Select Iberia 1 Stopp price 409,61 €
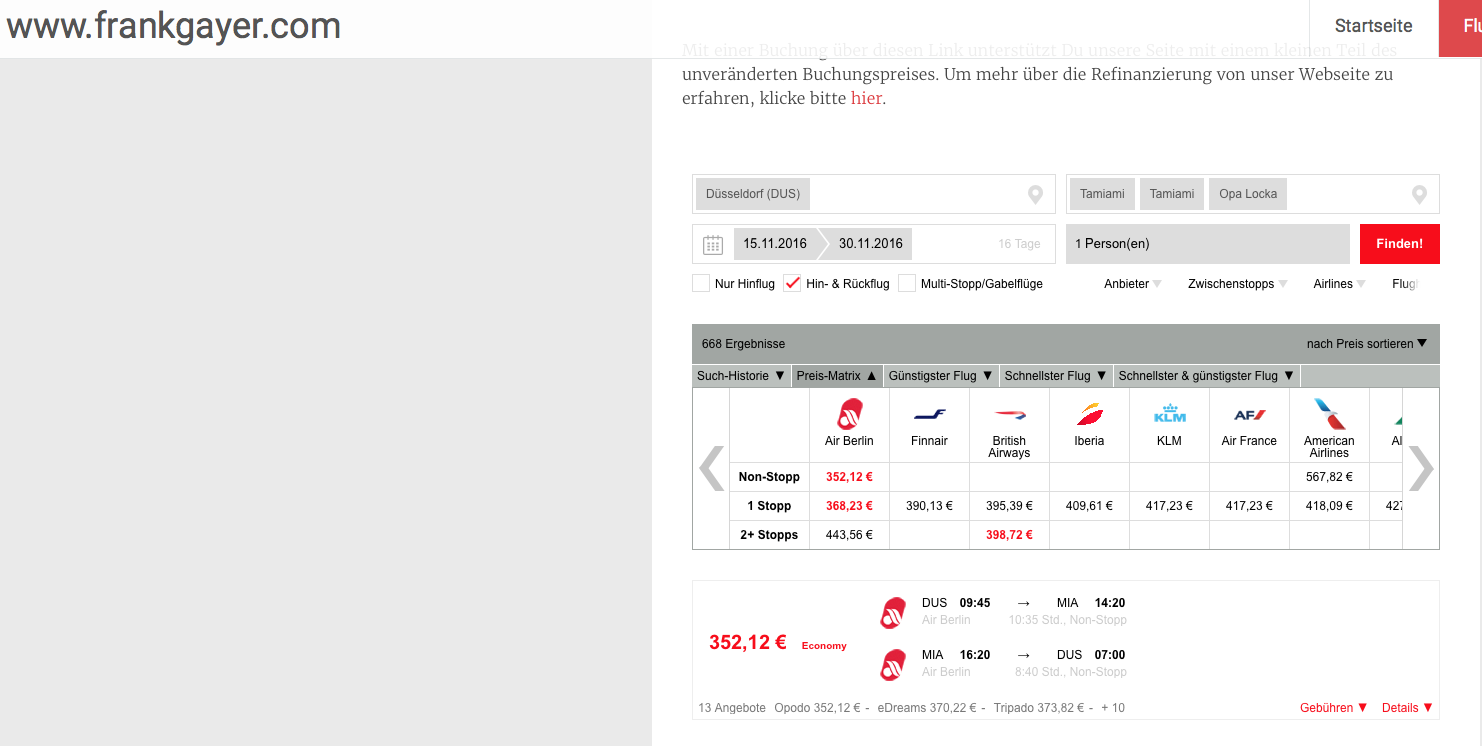This screenshot has height=746, width=1482. click(x=1089, y=506)
